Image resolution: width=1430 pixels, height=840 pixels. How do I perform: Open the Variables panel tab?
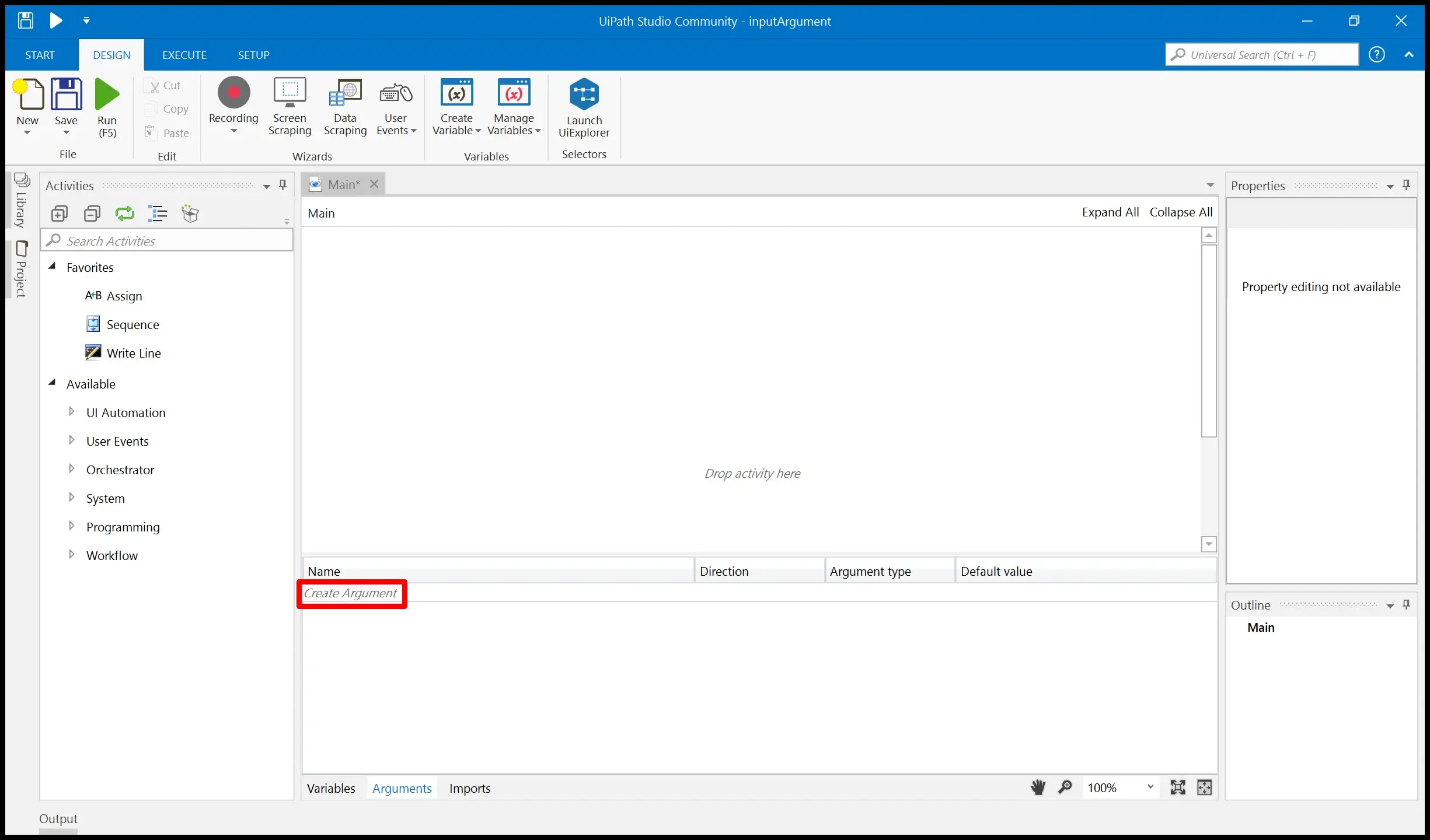331,789
